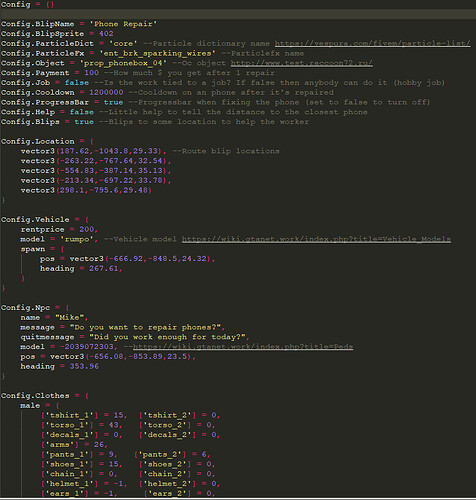Click the Cooldown value 1200000

[x=106, y=92]
